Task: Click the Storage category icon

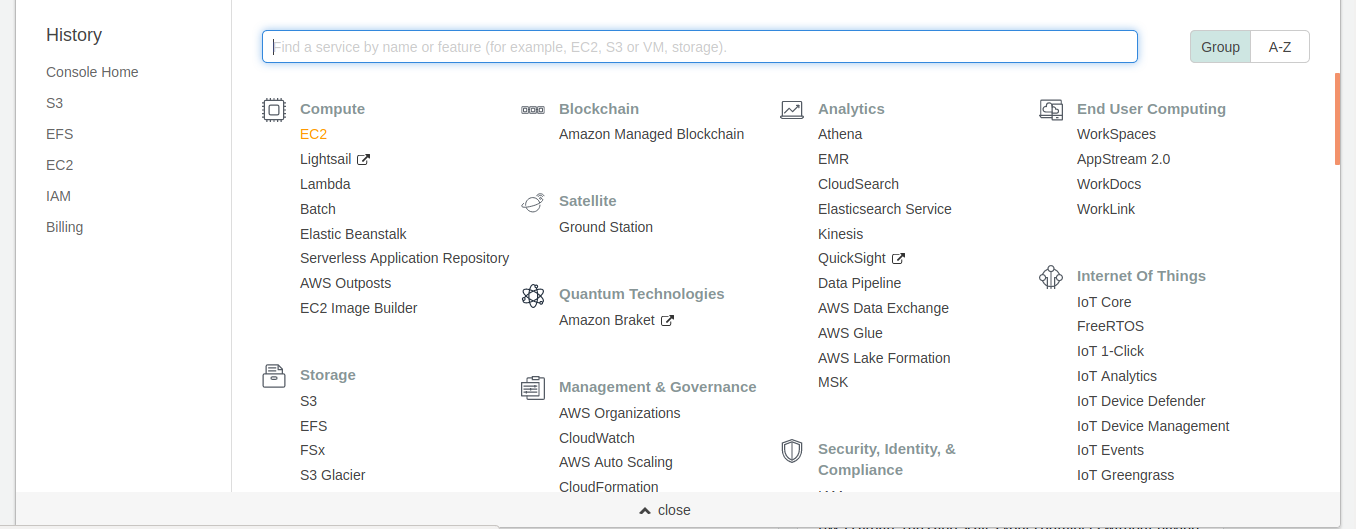Action: pos(274,376)
